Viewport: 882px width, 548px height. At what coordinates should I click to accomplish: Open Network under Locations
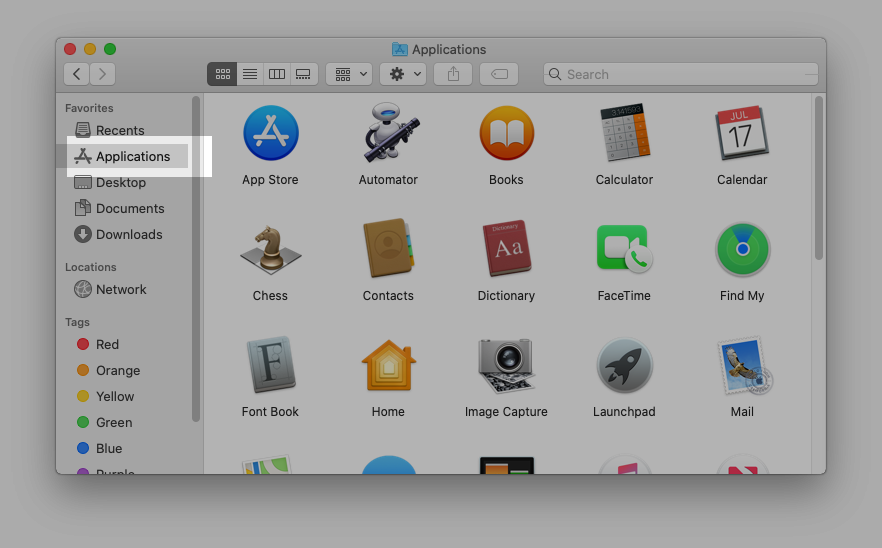coord(110,289)
